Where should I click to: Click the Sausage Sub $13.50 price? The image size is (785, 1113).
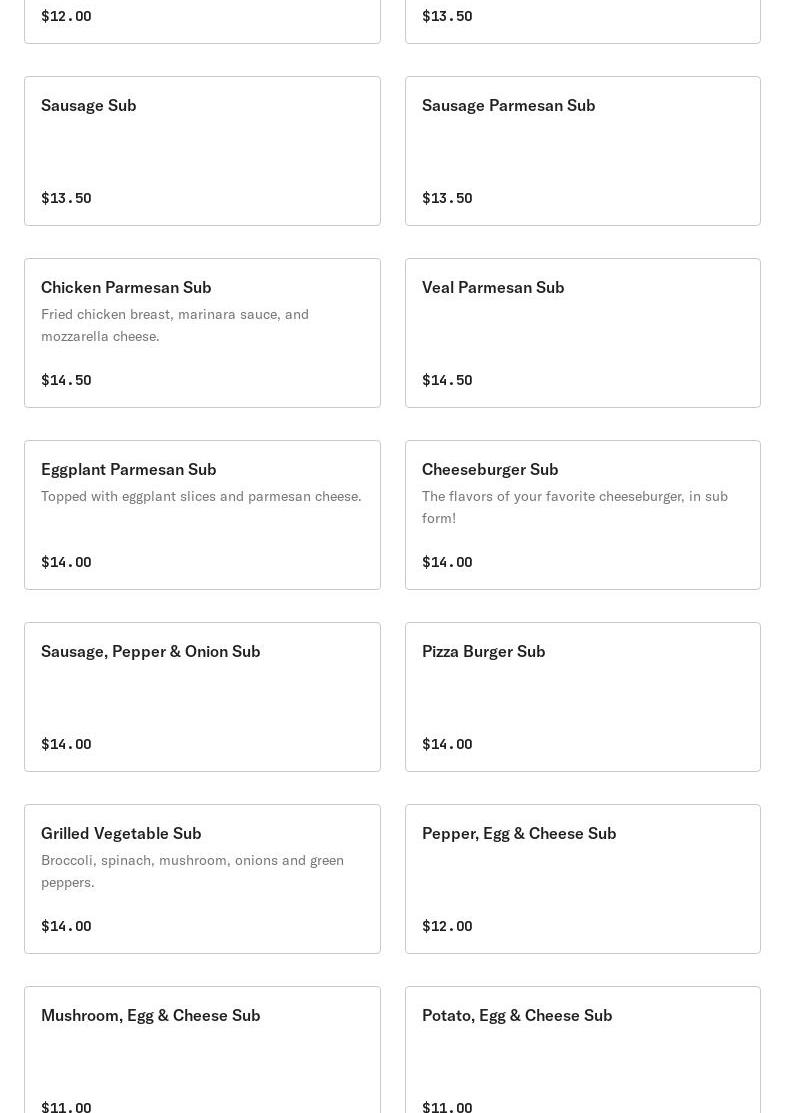coord(66,198)
